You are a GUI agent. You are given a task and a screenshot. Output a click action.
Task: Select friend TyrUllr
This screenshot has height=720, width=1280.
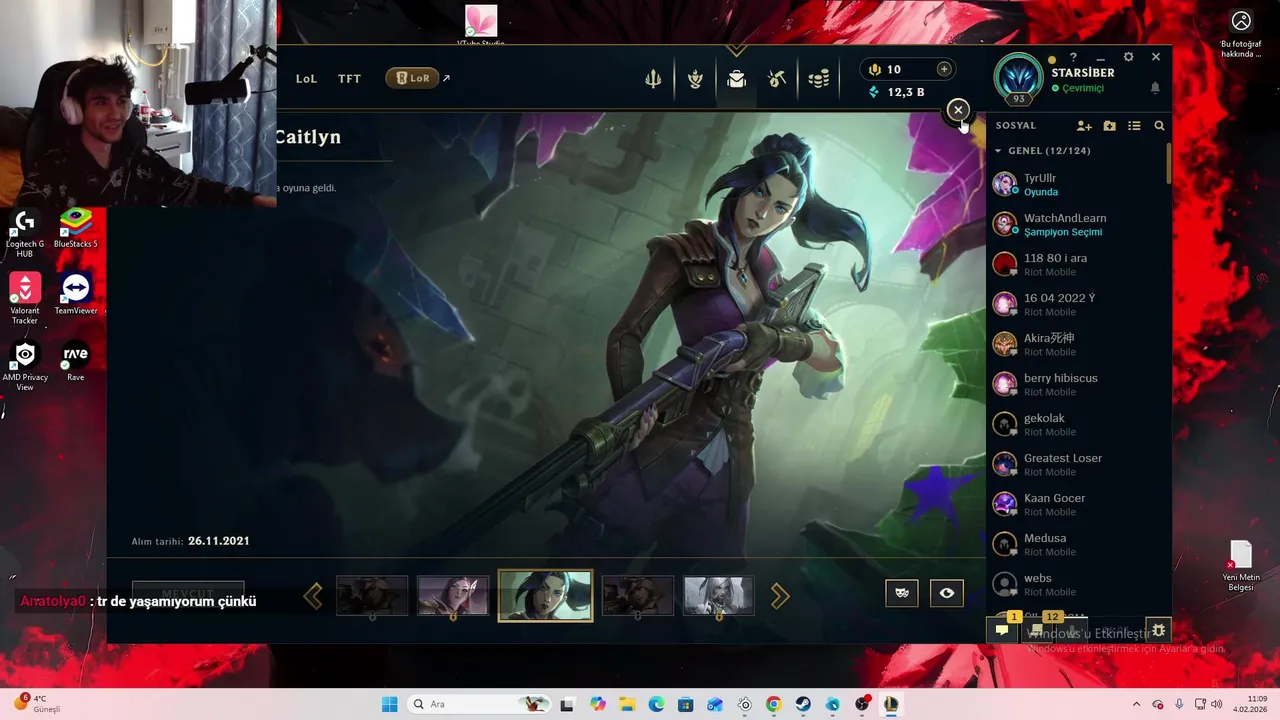(x=1078, y=184)
